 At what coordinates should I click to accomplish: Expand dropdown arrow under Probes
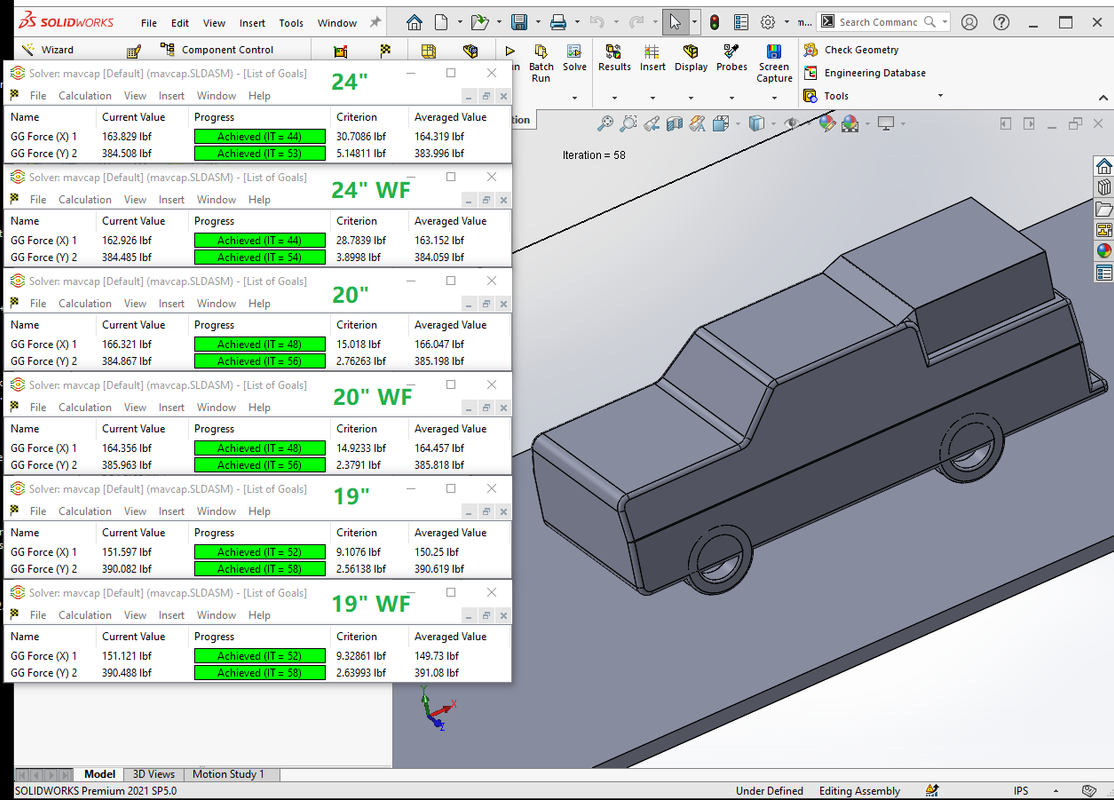click(732, 97)
